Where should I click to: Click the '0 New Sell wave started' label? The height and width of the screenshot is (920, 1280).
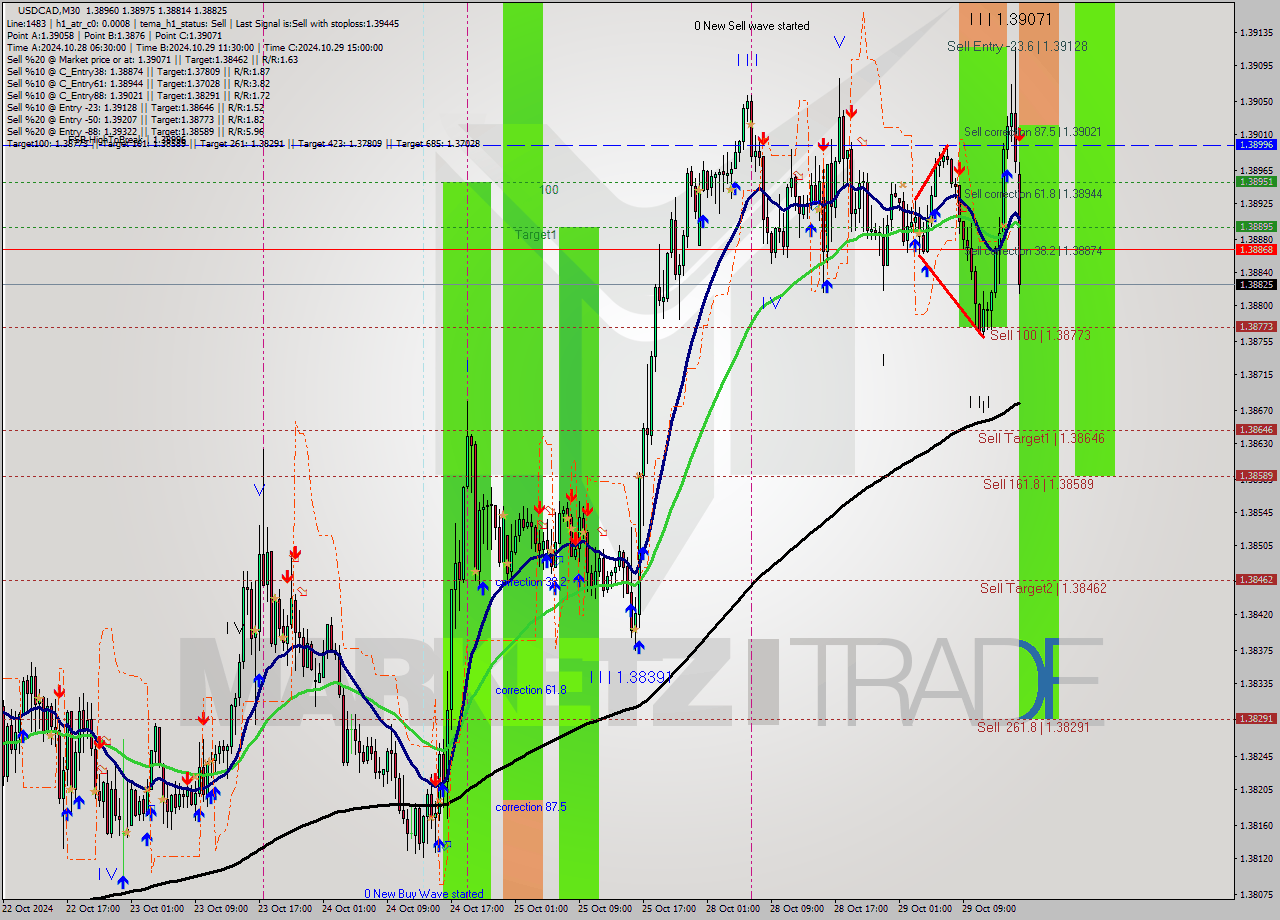point(752,26)
